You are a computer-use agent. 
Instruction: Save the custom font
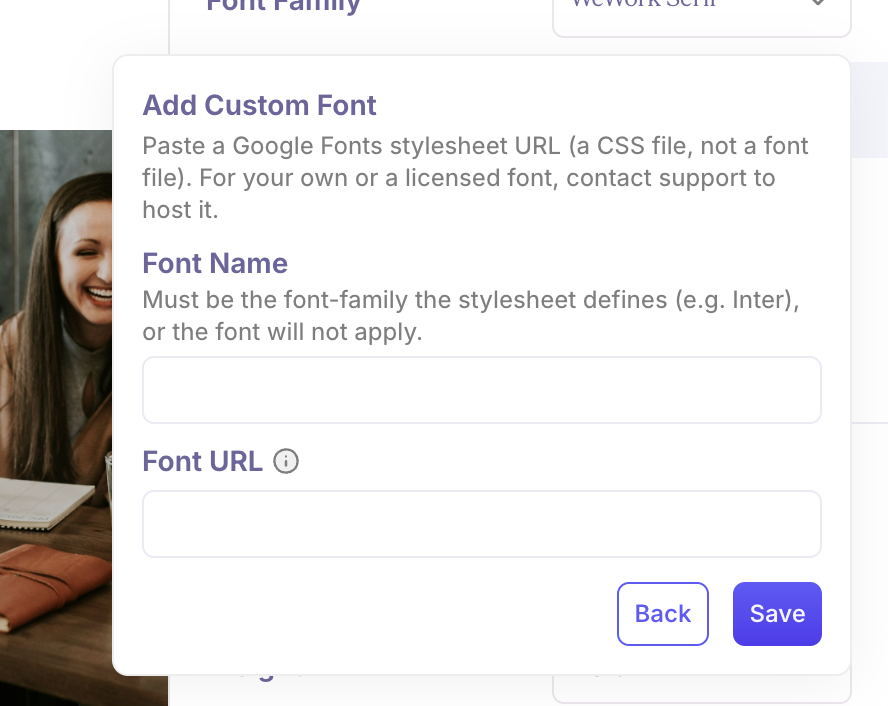point(777,614)
